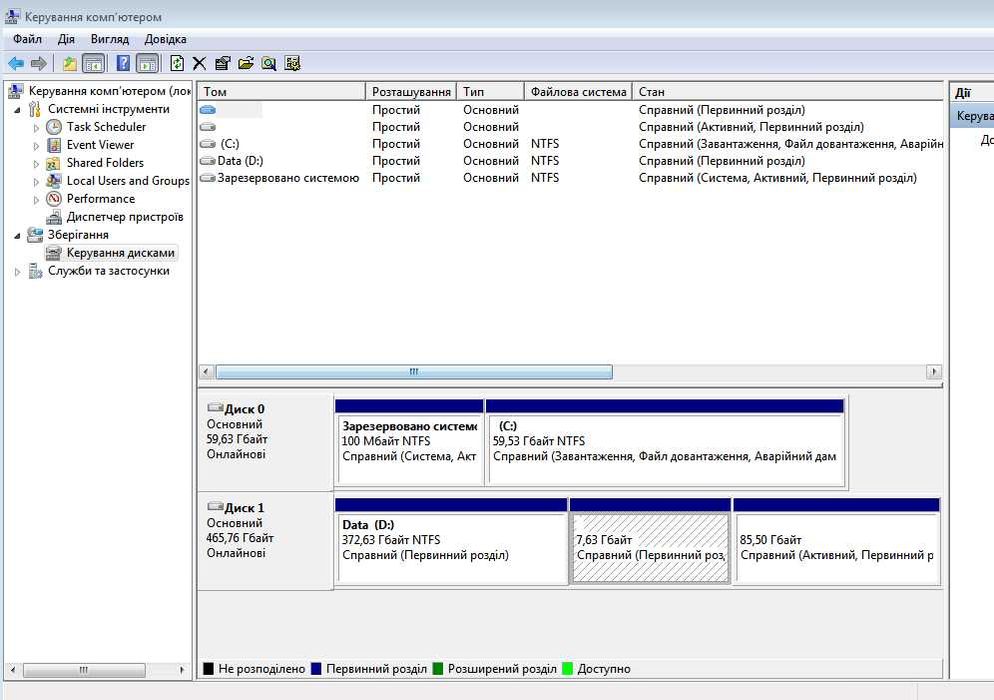Click the volume list scroll right arrow
Screen dimensions: 994x700
934,372
